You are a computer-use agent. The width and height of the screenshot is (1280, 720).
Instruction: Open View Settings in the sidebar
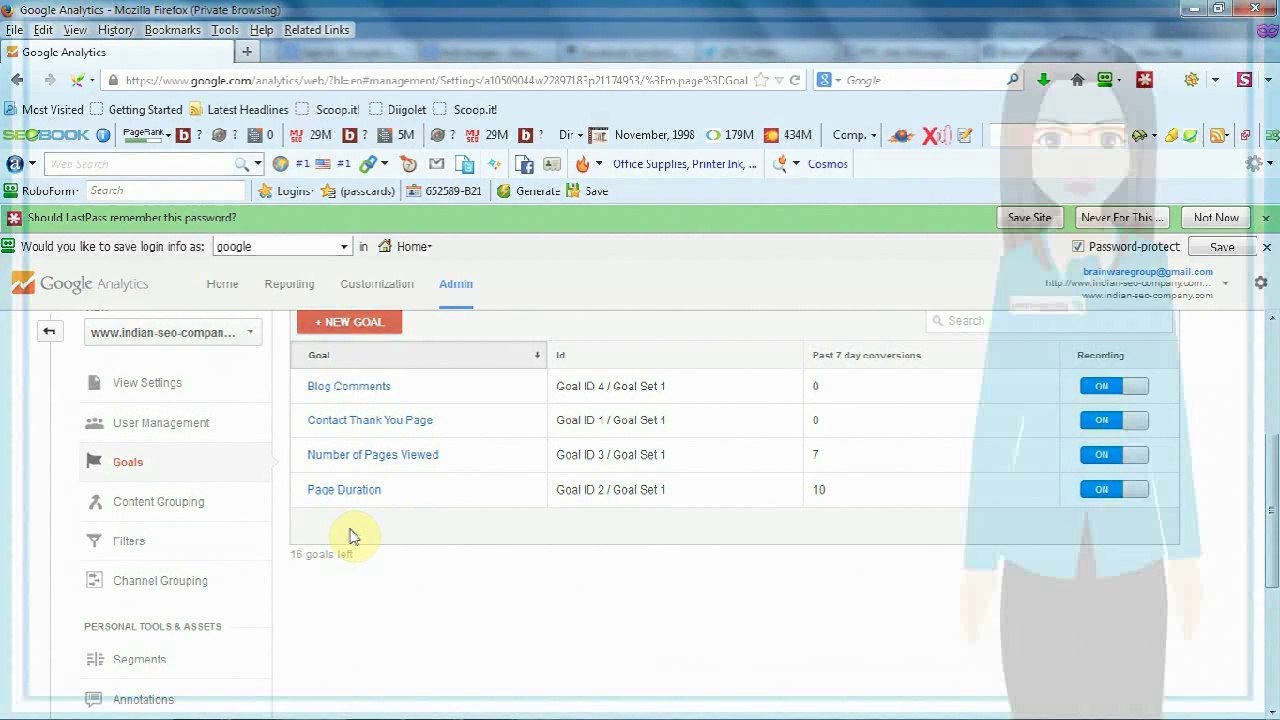[147, 383]
